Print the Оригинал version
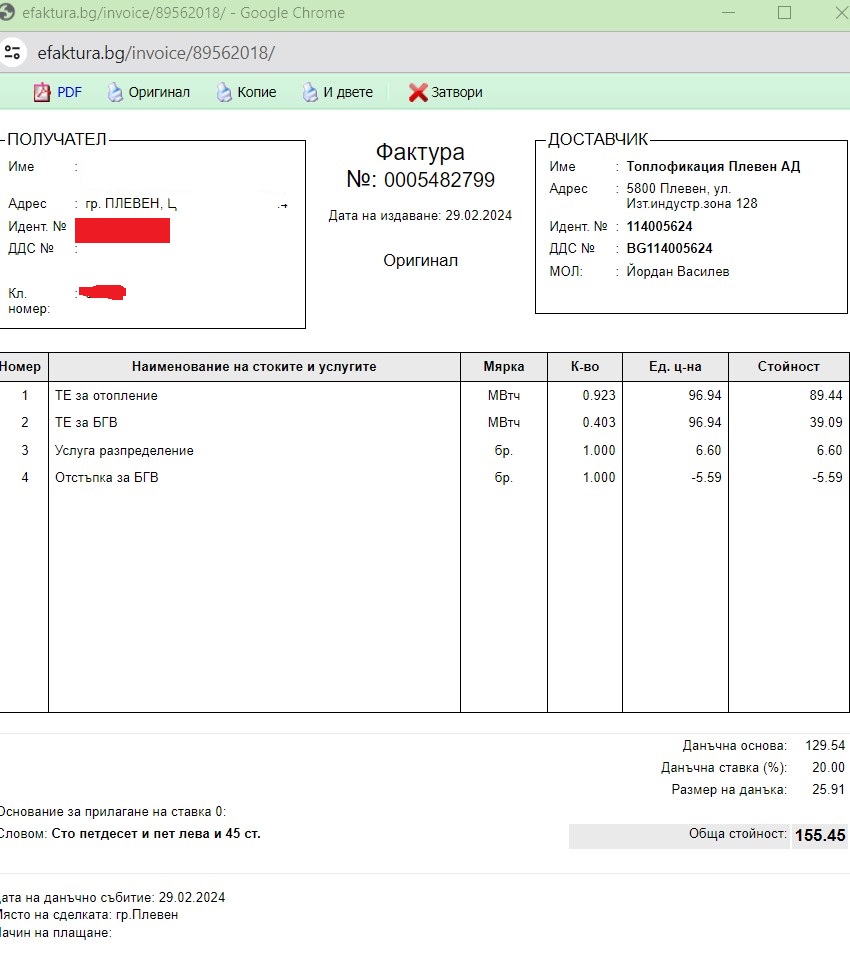Viewport: 850px width, 955px height. click(158, 92)
